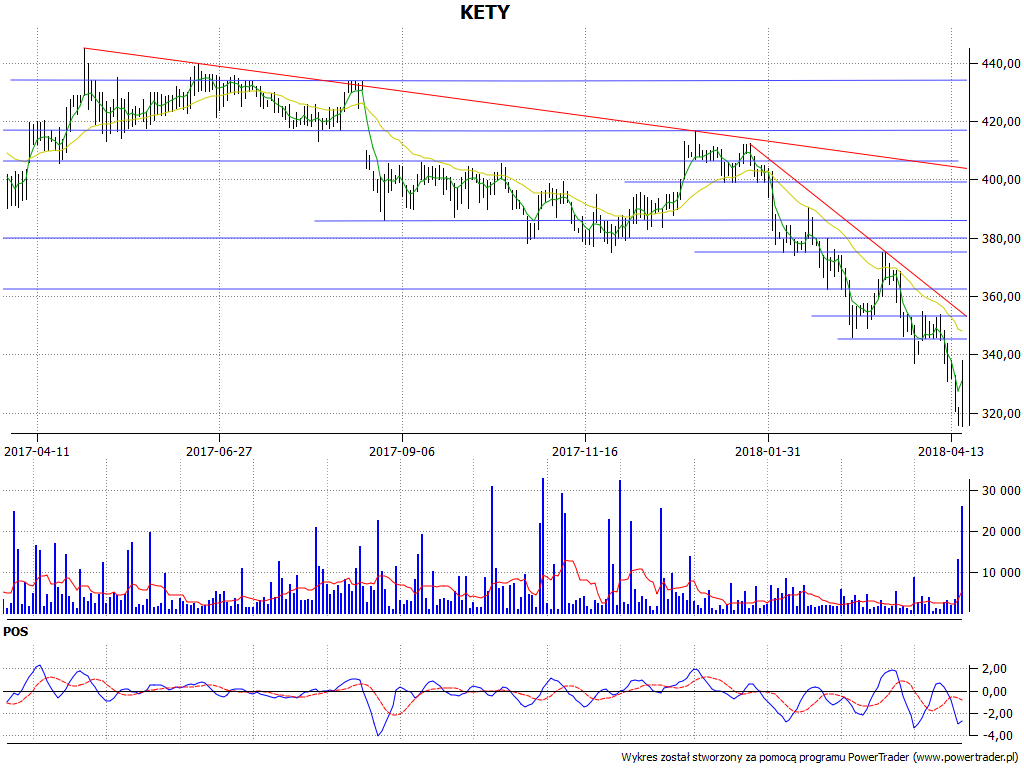Select the 320,00 price axis label
This screenshot has height=768, width=1024.
click(1001, 413)
